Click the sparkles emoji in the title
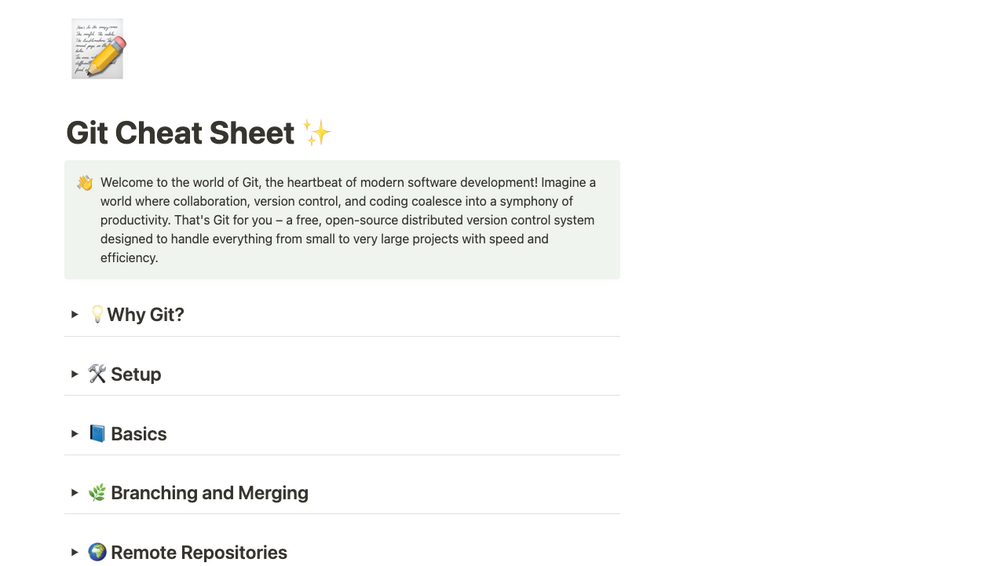Viewport: 1005px width, 566px height. (317, 133)
